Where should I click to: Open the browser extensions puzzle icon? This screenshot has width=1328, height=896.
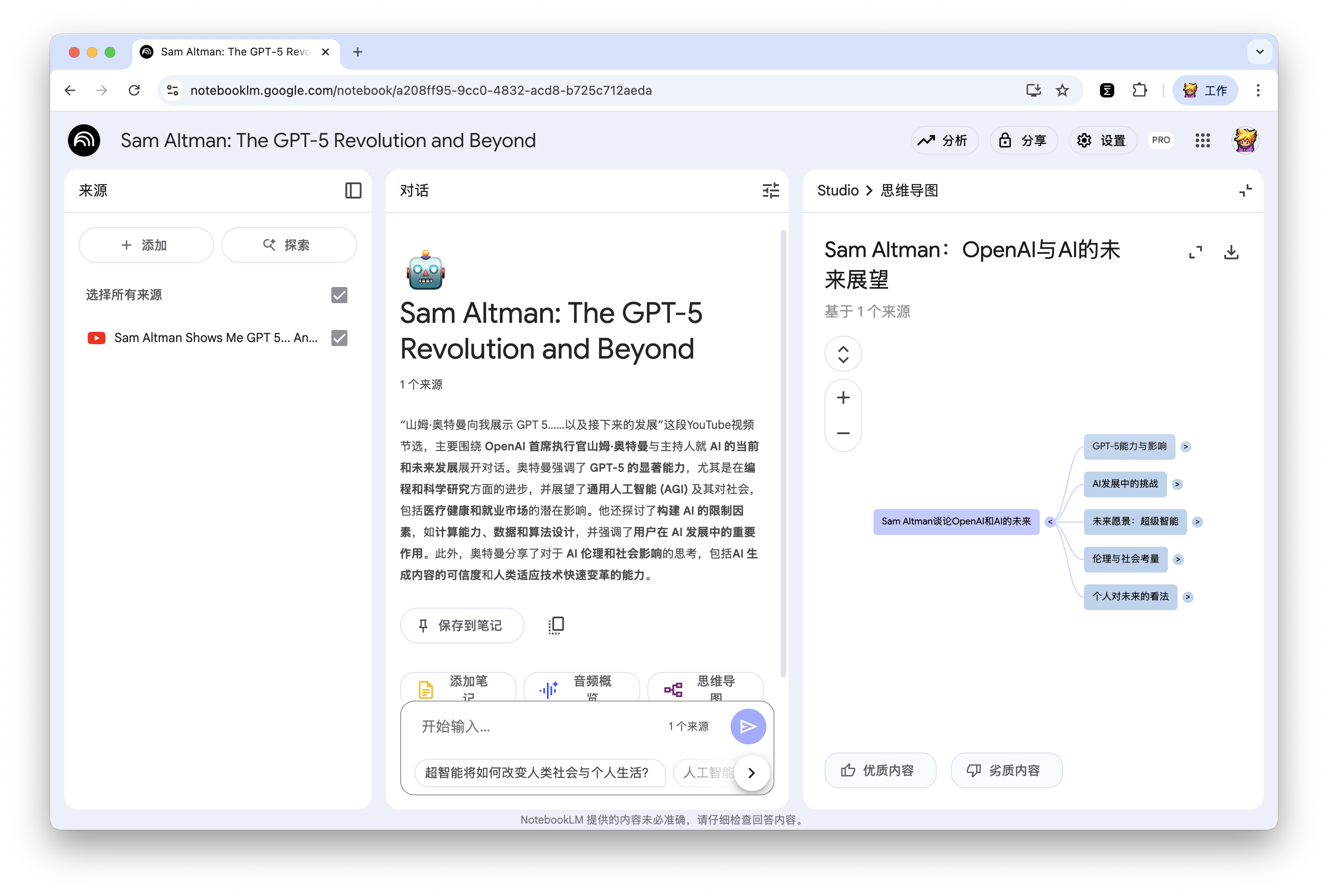pyautogui.click(x=1139, y=90)
